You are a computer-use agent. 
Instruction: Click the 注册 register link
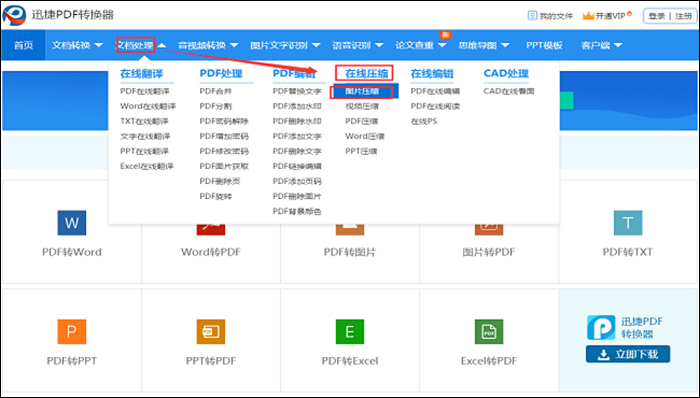683,16
